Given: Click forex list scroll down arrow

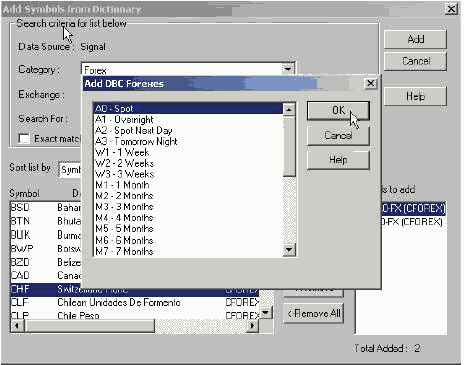Looking at the screenshot, I should [x=289, y=250].
